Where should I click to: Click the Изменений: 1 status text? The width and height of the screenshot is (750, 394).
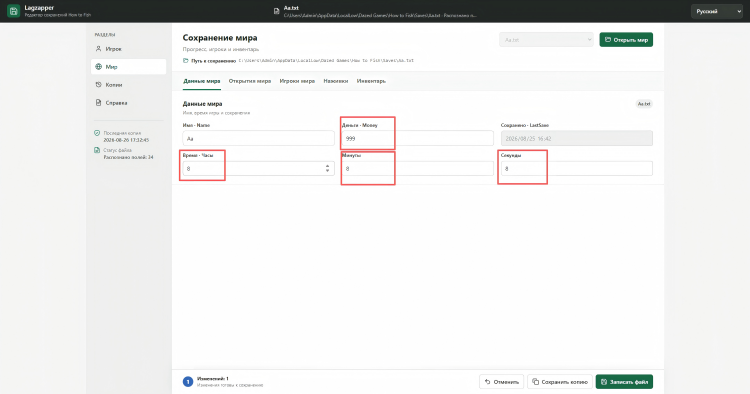click(x=213, y=378)
